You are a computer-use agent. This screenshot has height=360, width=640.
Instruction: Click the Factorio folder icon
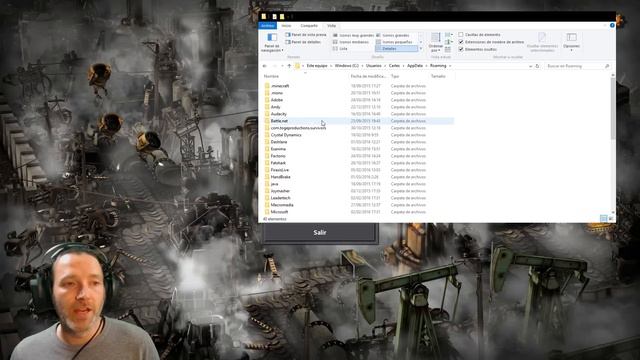point(267,156)
